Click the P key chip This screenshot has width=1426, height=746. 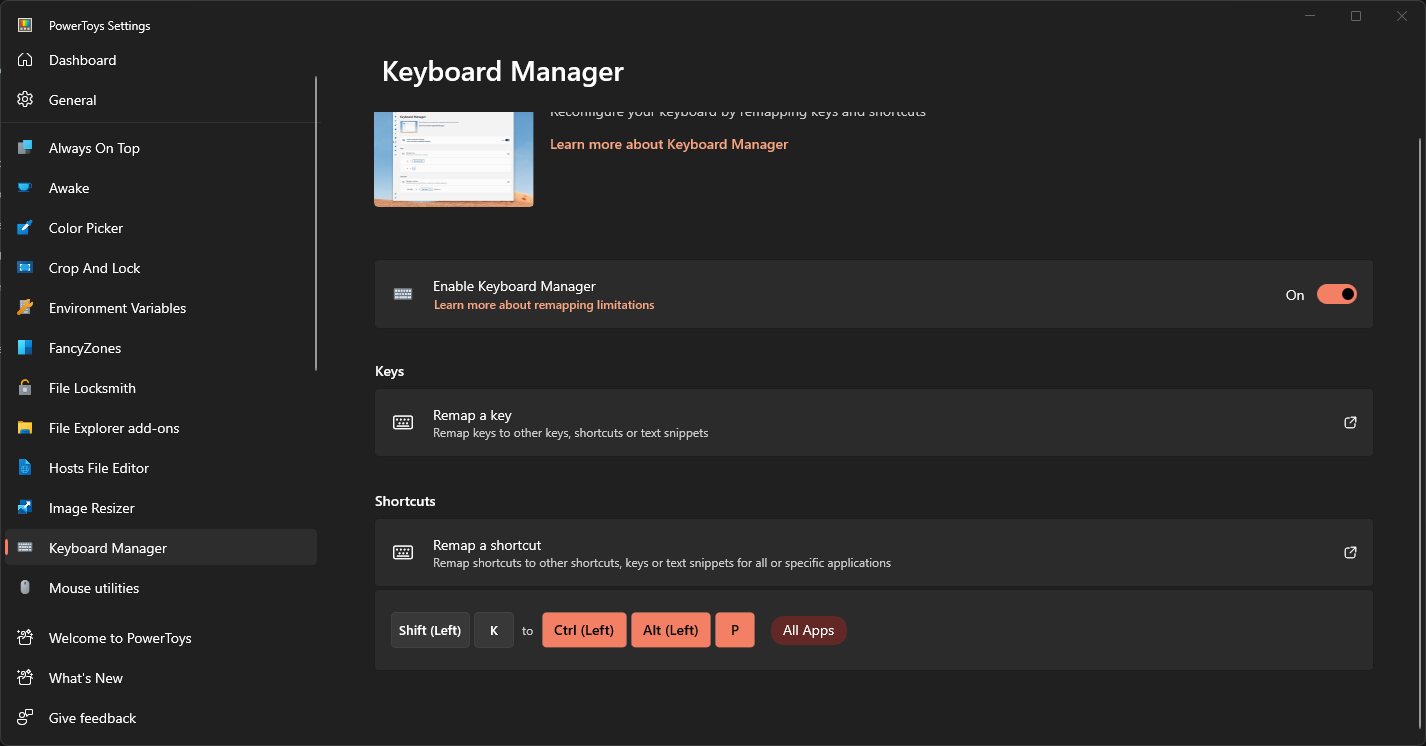pos(735,630)
